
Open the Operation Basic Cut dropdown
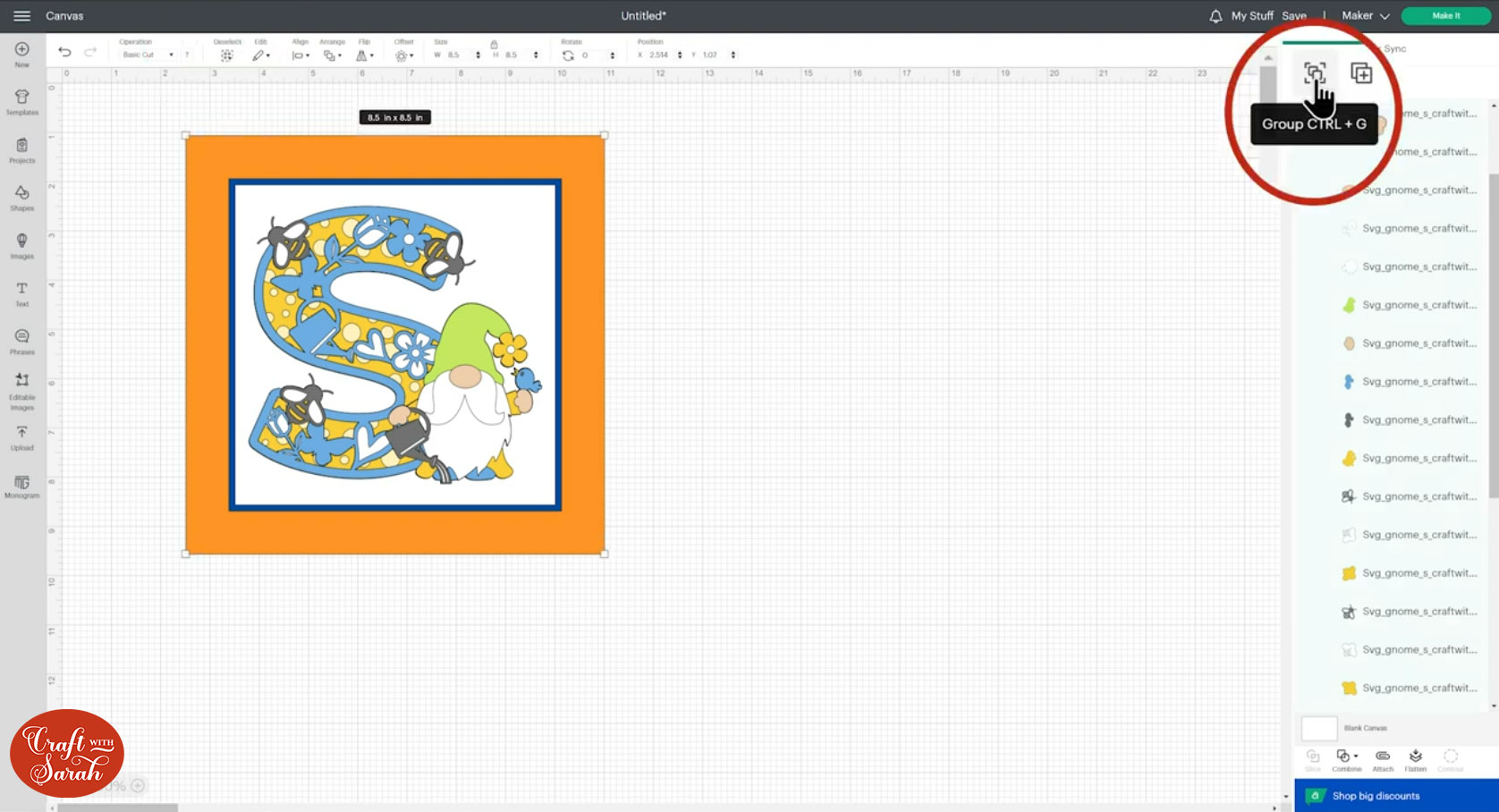pyautogui.click(x=148, y=55)
